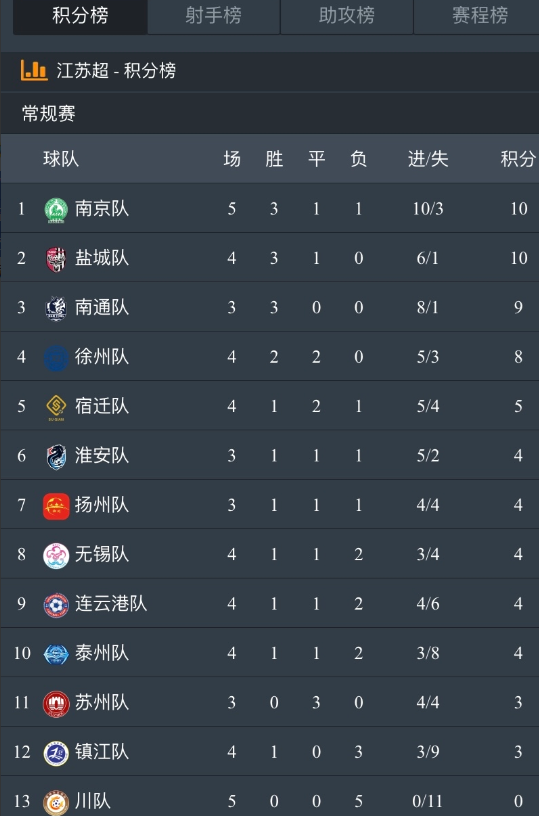
Task: Click the orange bar chart icon
Action: pyautogui.click(x=34, y=70)
